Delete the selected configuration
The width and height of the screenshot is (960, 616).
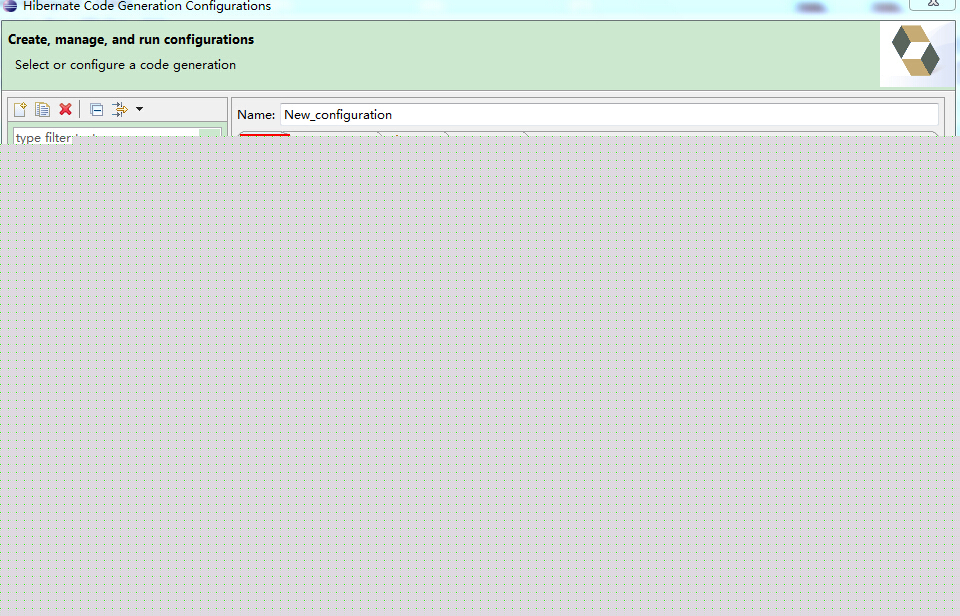[66, 110]
